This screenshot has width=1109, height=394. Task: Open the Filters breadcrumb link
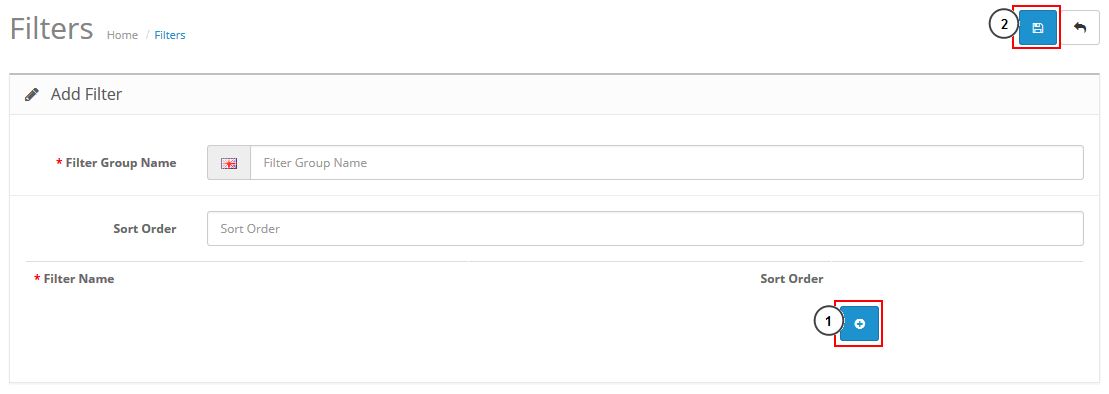[x=170, y=35]
